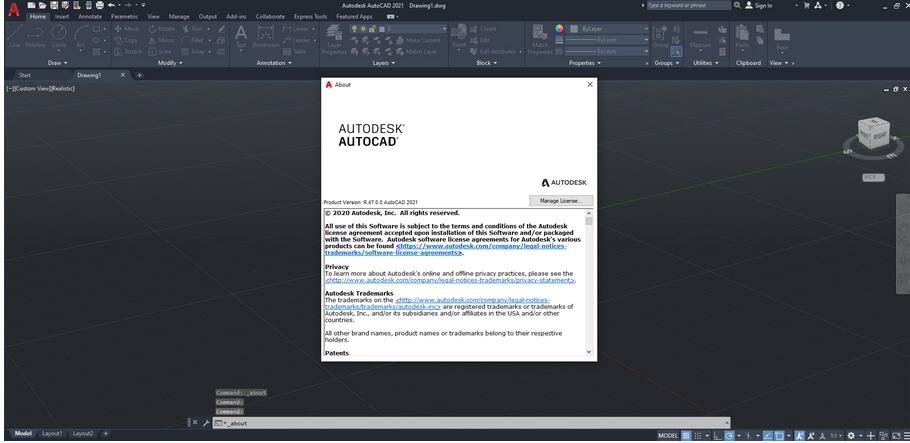Open the AutoCAD application menu logo
The width and height of the screenshot is (910, 443).
pos(13,9)
